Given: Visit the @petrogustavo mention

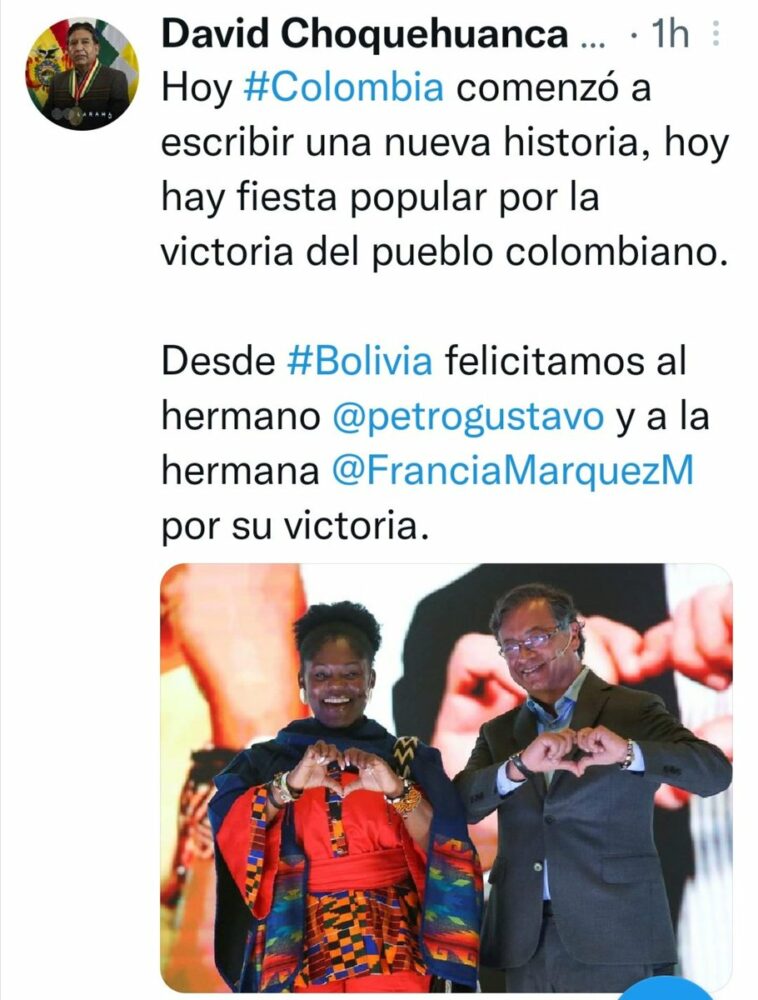Looking at the screenshot, I should (468, 416).
